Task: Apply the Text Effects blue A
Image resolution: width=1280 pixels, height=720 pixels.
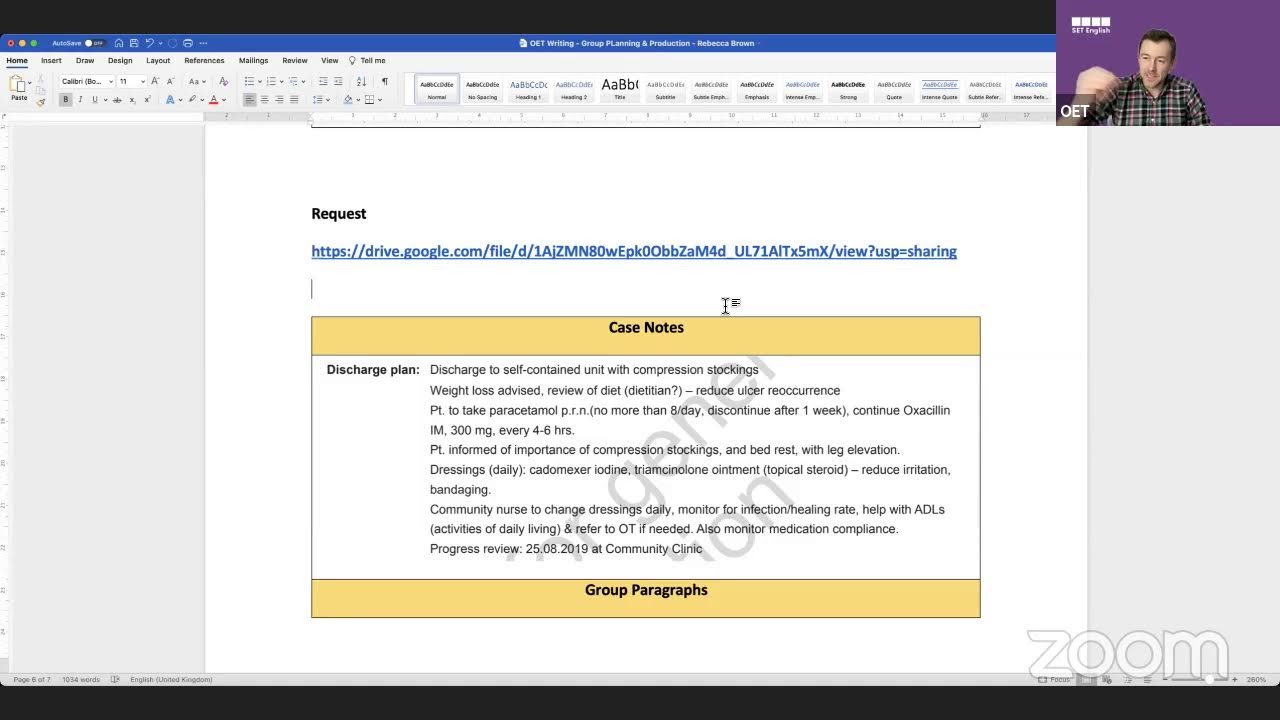Action: [170, 100]
